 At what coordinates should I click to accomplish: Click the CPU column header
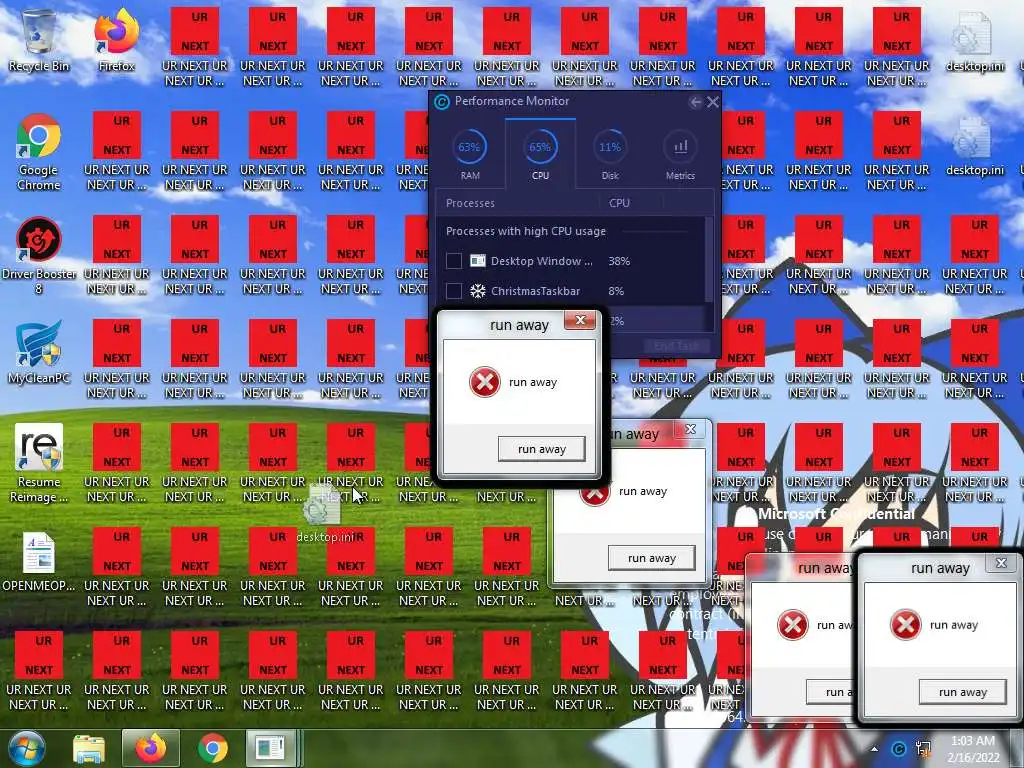point(619,203)
